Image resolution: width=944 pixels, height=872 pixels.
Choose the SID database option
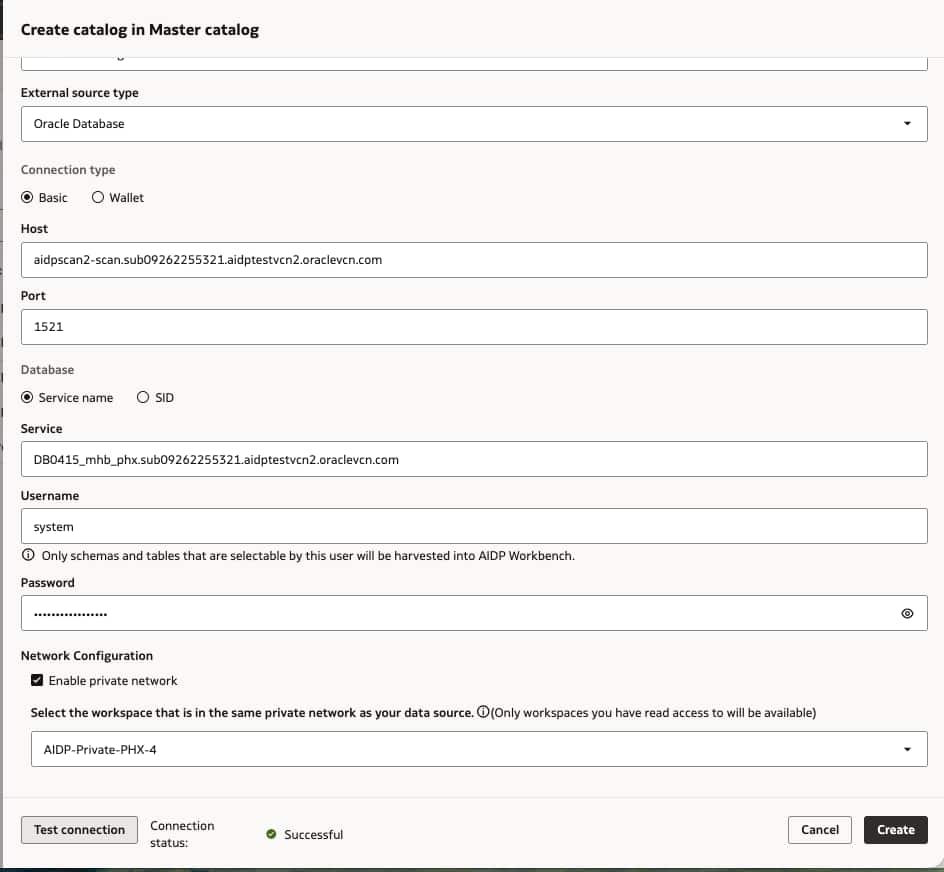tap(143, 398)
